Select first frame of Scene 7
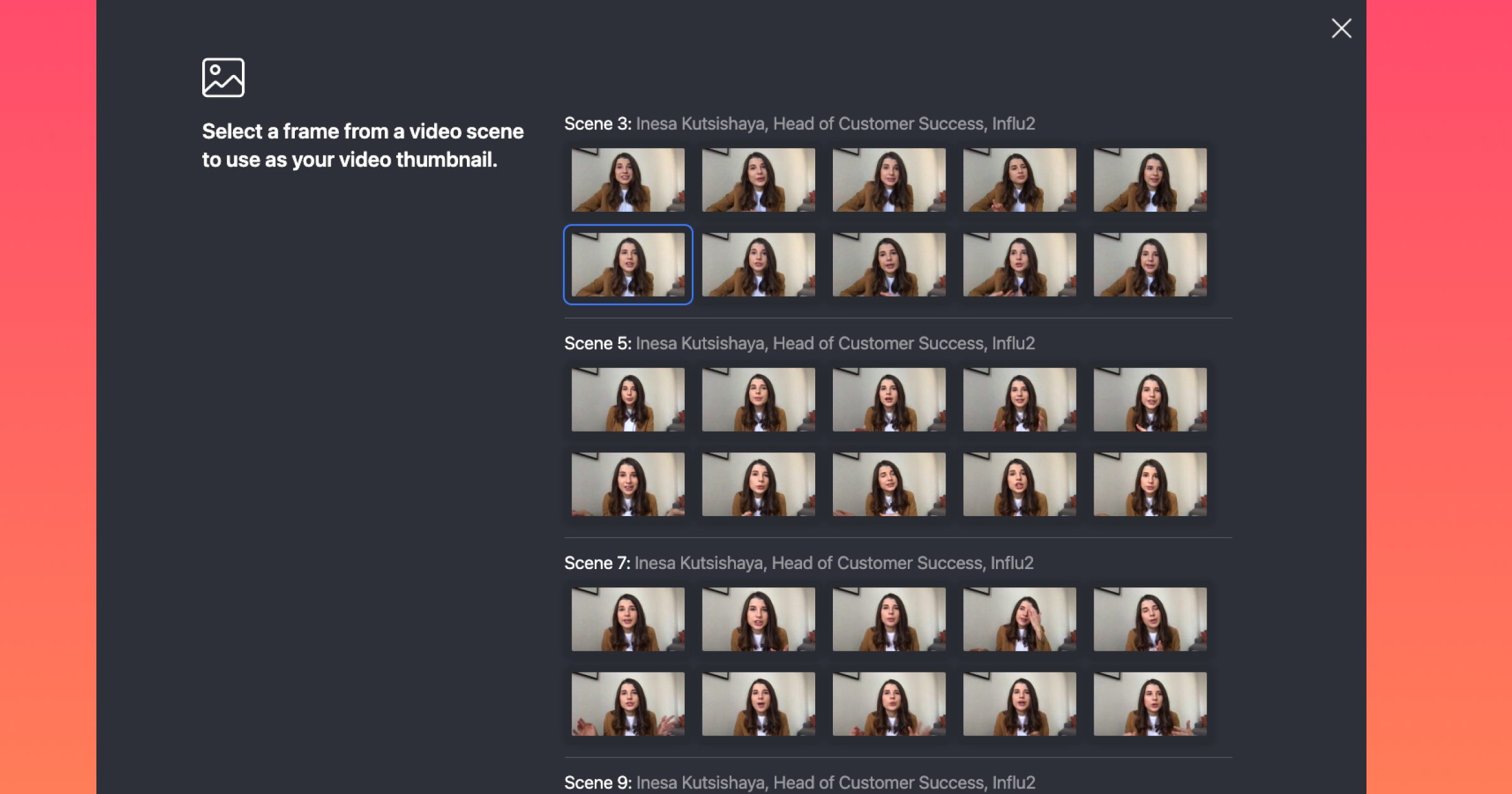1512x794 pixels. tap(627, 619)
